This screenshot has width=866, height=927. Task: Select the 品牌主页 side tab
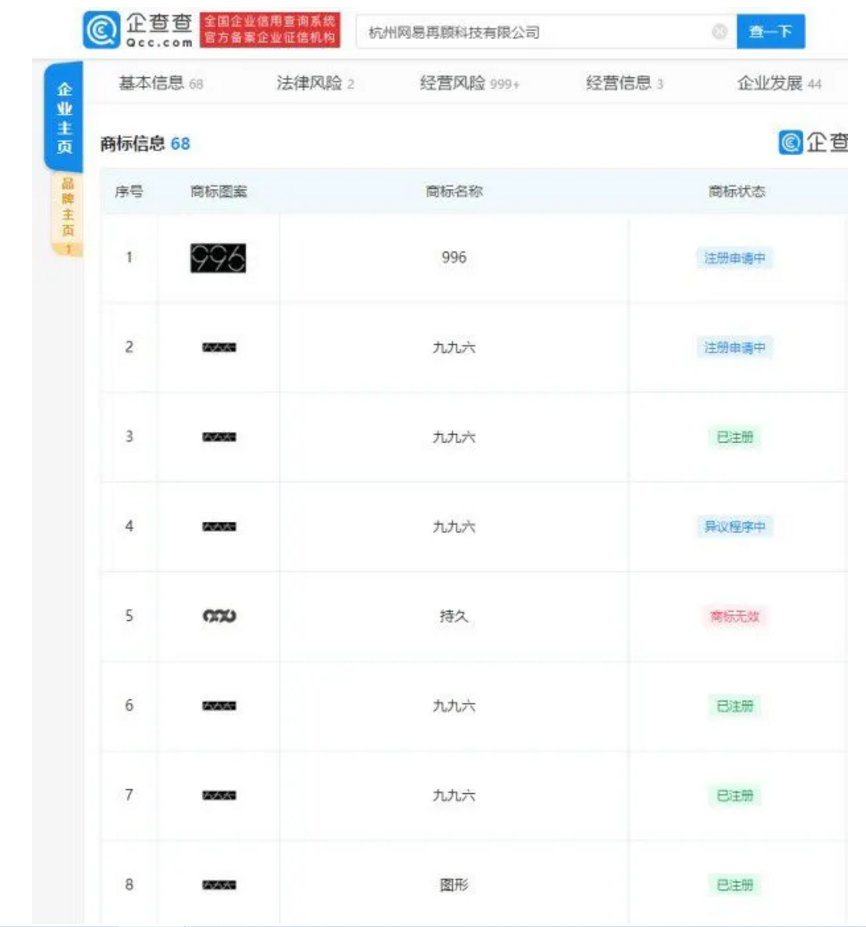[67, 214]
